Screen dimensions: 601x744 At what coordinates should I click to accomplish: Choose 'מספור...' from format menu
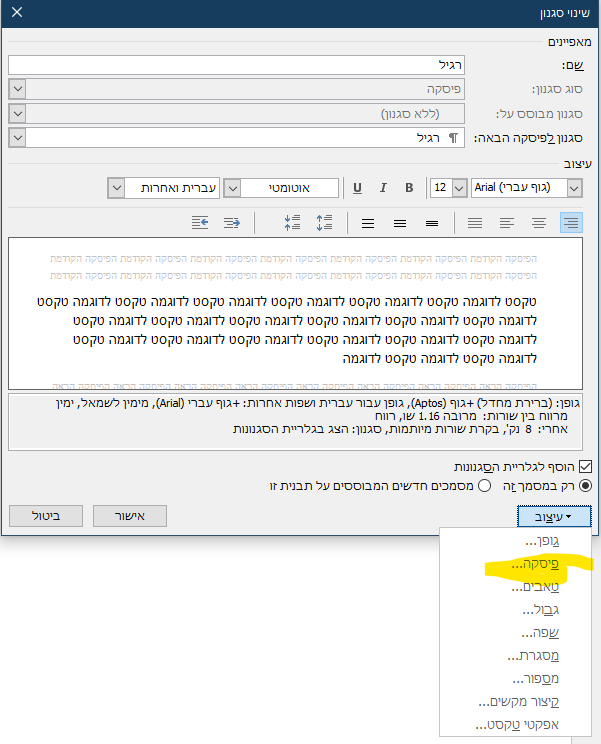[x=516, y=679]
